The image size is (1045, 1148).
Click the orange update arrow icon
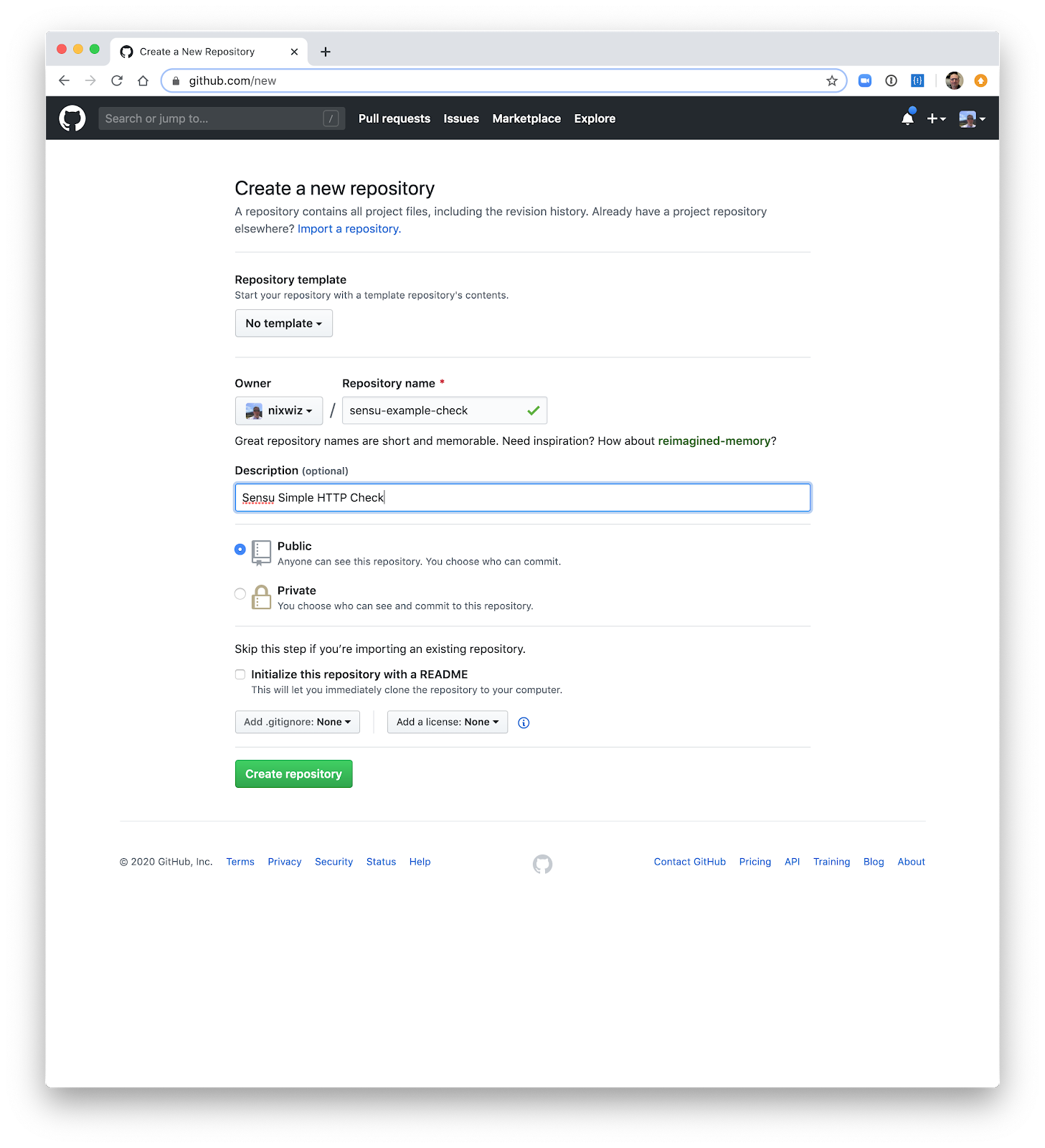[980, 81]
